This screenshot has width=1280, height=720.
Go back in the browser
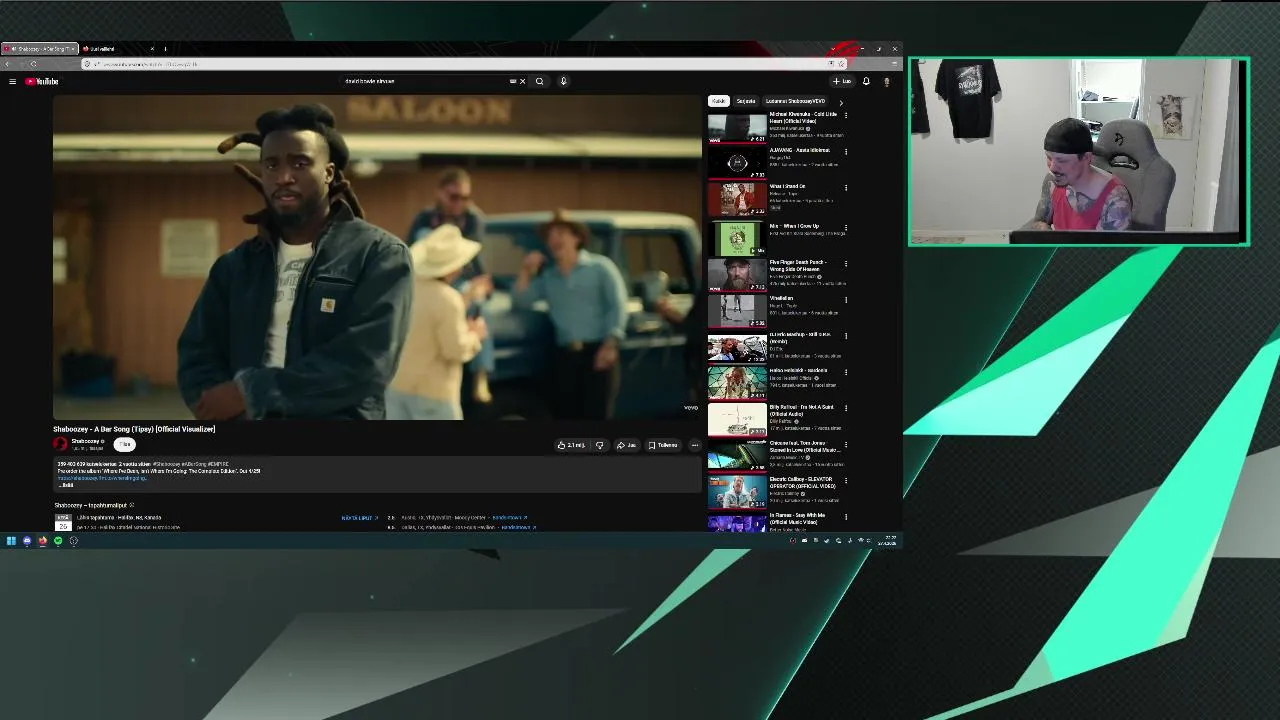[7, 64]
